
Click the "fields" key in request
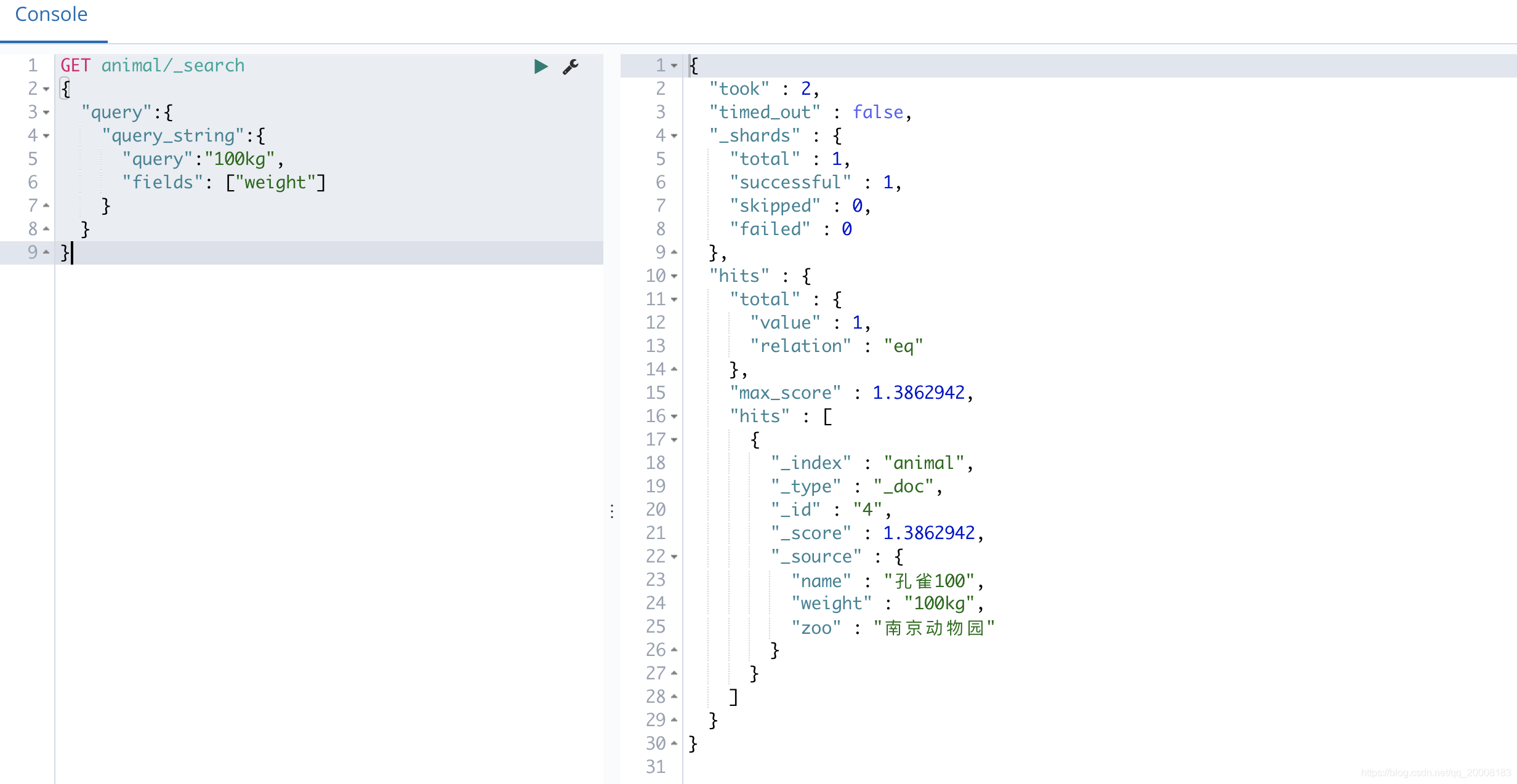point(163,182)
